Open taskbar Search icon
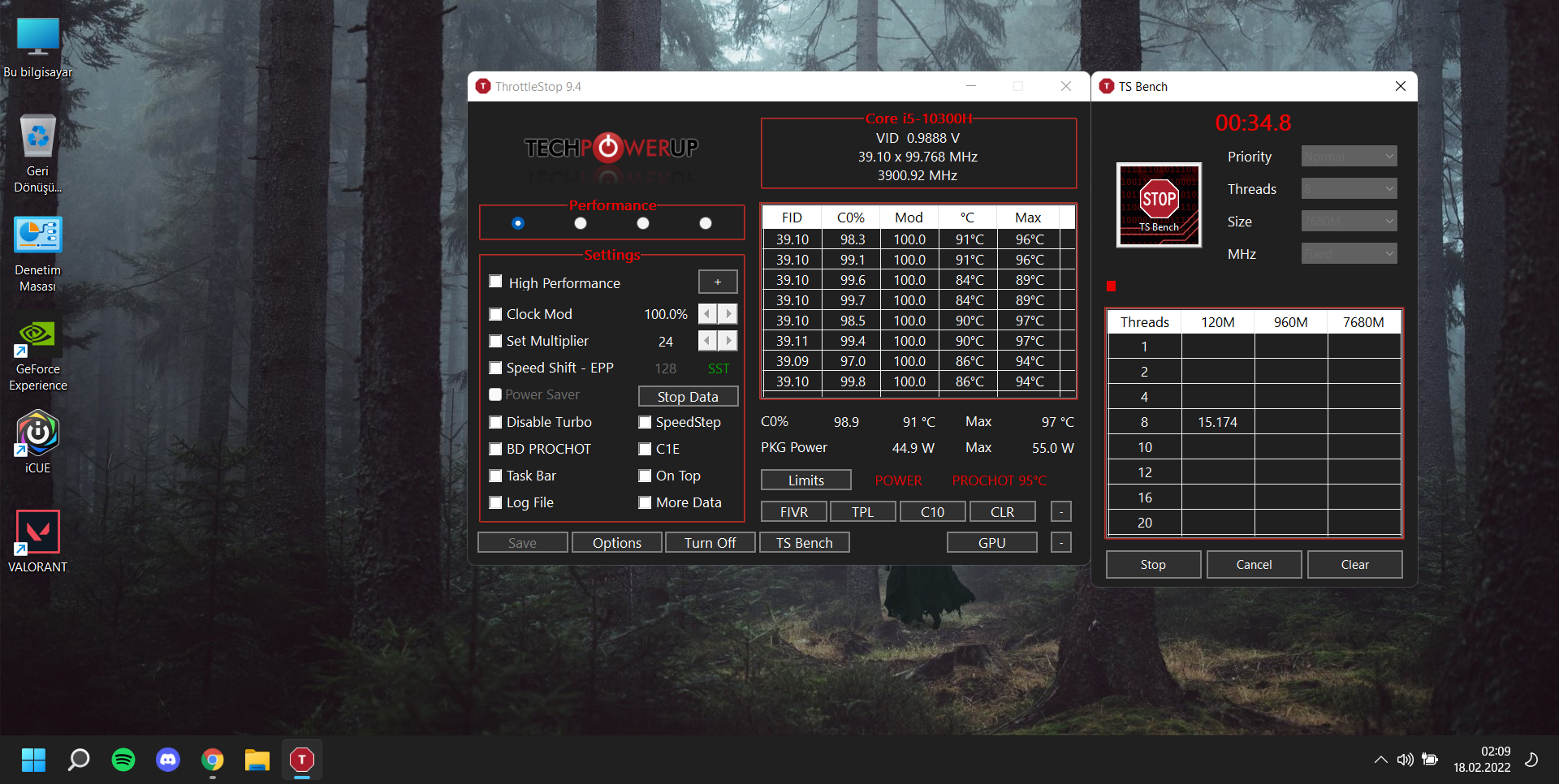Image resolution: width=1559 pixels, height=784 pixels. [x=79, y=760]
